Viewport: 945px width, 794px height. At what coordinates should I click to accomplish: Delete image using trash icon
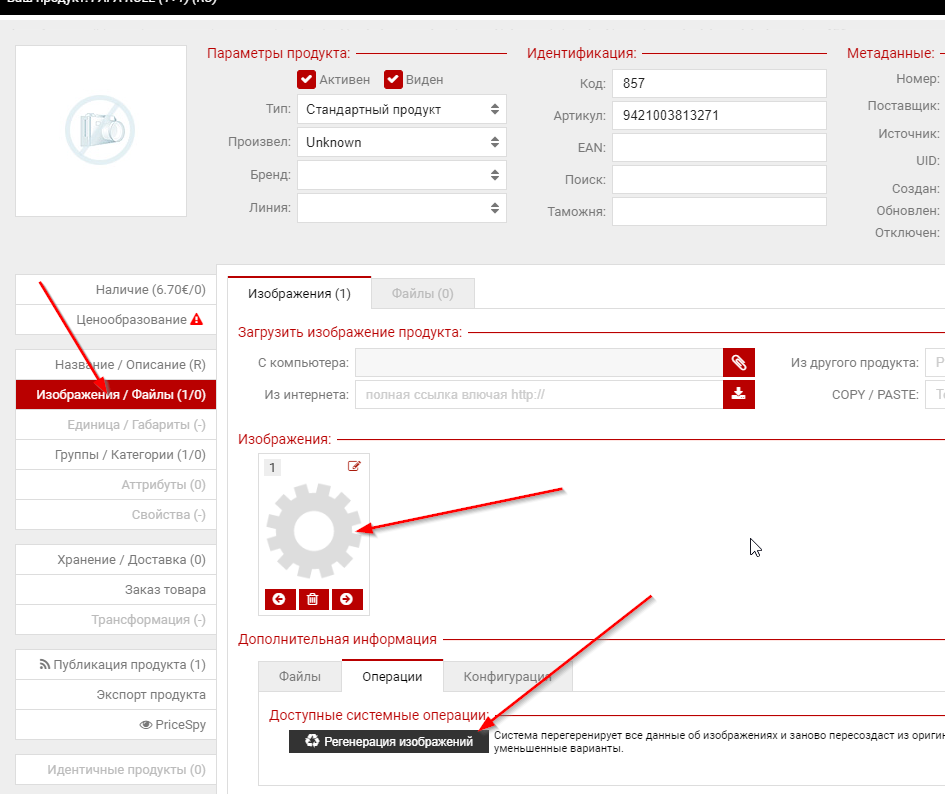[313, 599]
